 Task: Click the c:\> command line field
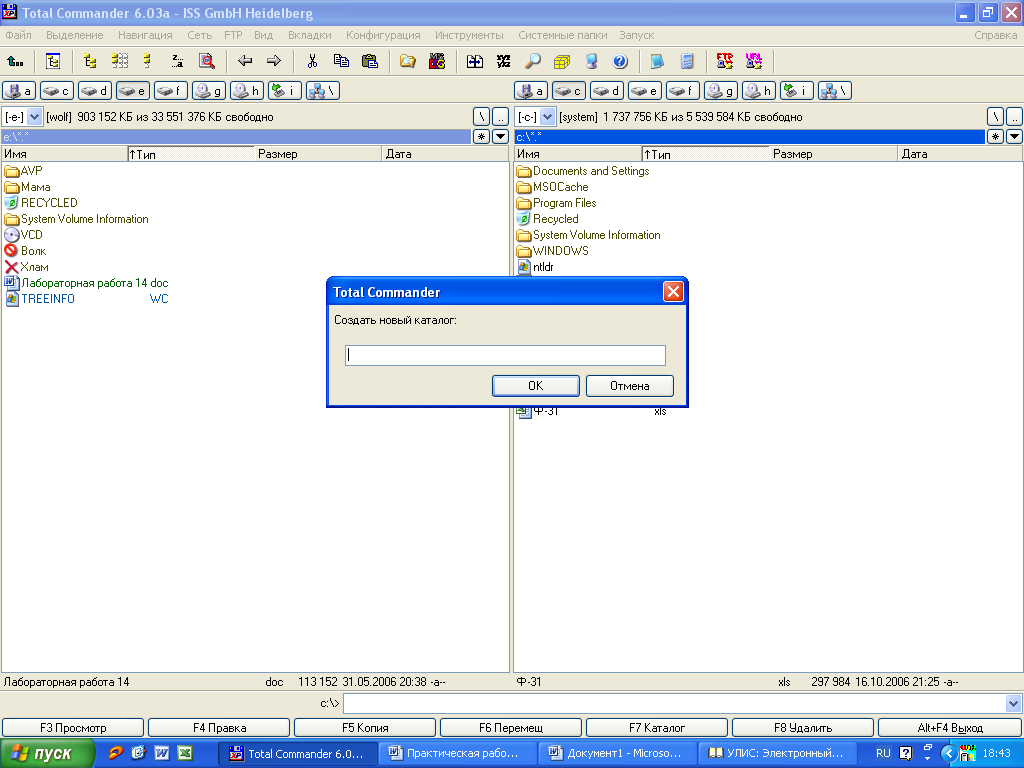pos(675,703)
